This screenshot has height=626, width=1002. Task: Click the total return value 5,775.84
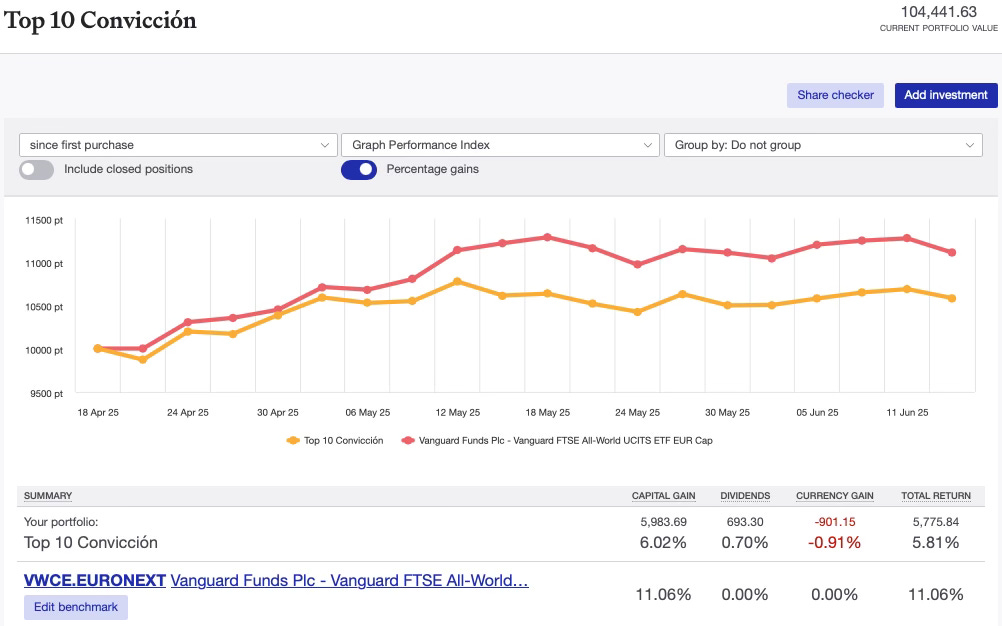click(936, 522)
